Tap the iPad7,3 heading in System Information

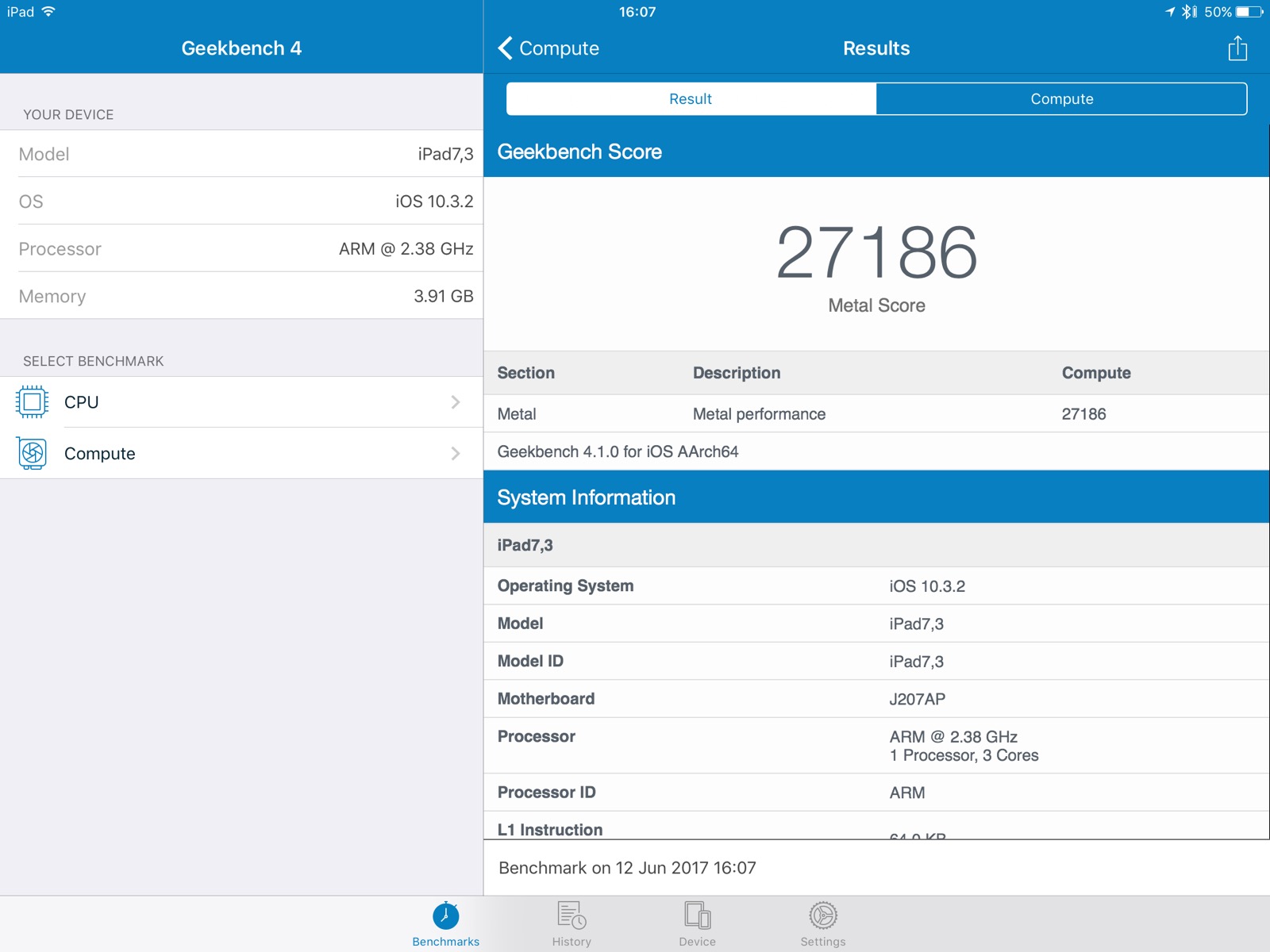tap(525, 545)
